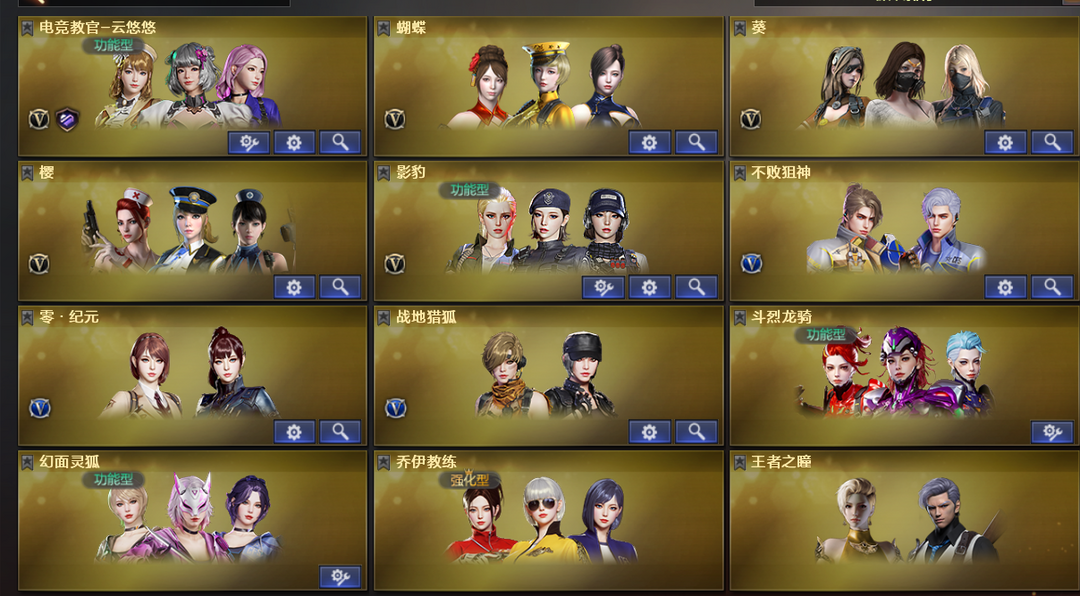Click the 功能型 tag on 影豹 card
This screenshot has height=596, width=1080.
click(x=469, y=190)
